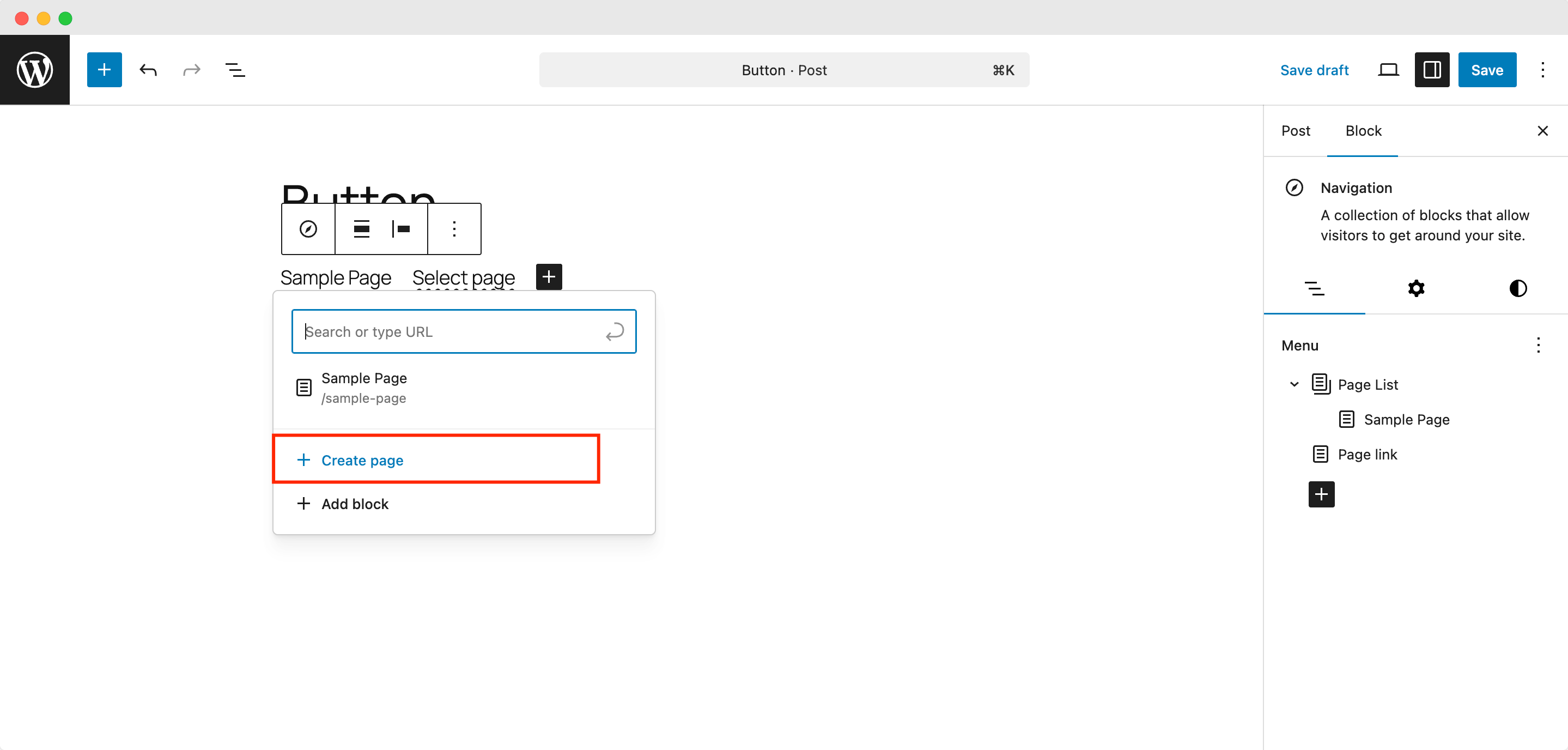Image resolution: width=1568 pixels, height=750 pixels.
Task: Open the Button · Post command palette bar
Action: (784, 70)
